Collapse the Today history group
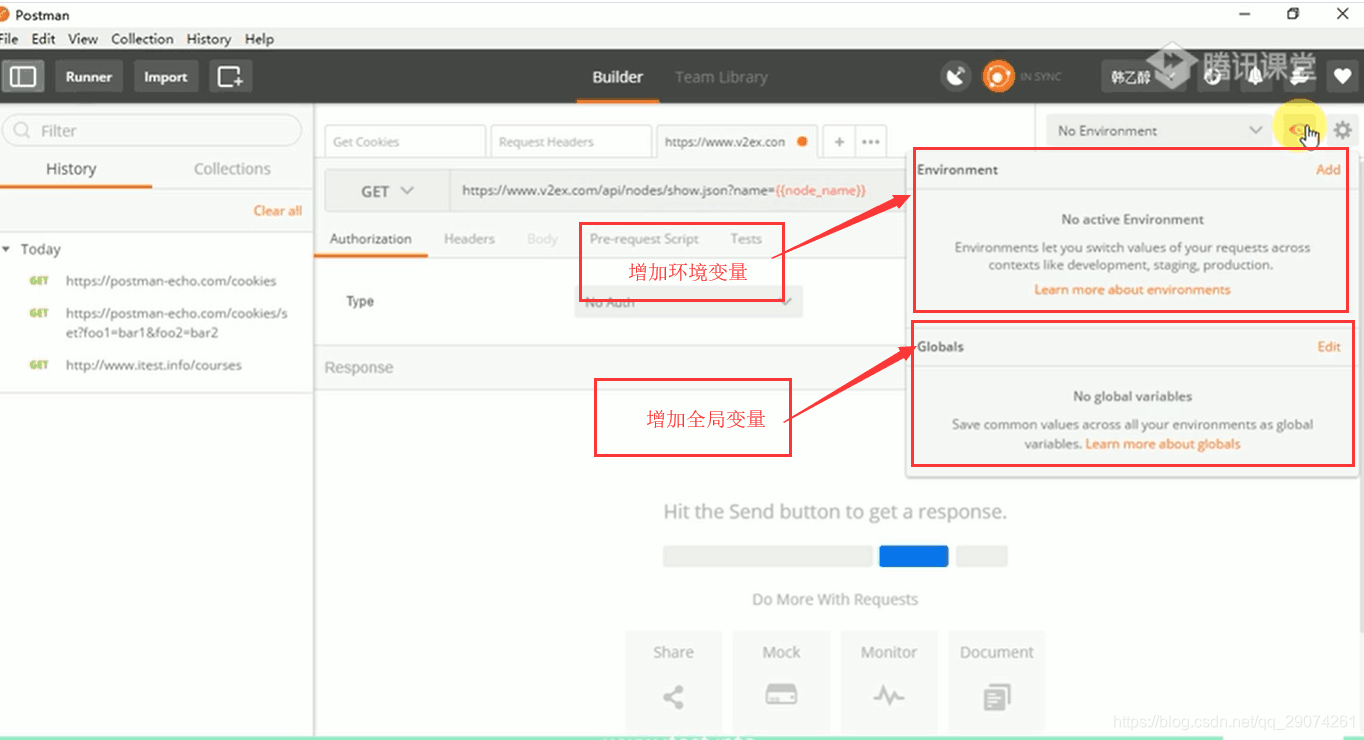Viewport: 1364px width, 740px height. [7, 249]
